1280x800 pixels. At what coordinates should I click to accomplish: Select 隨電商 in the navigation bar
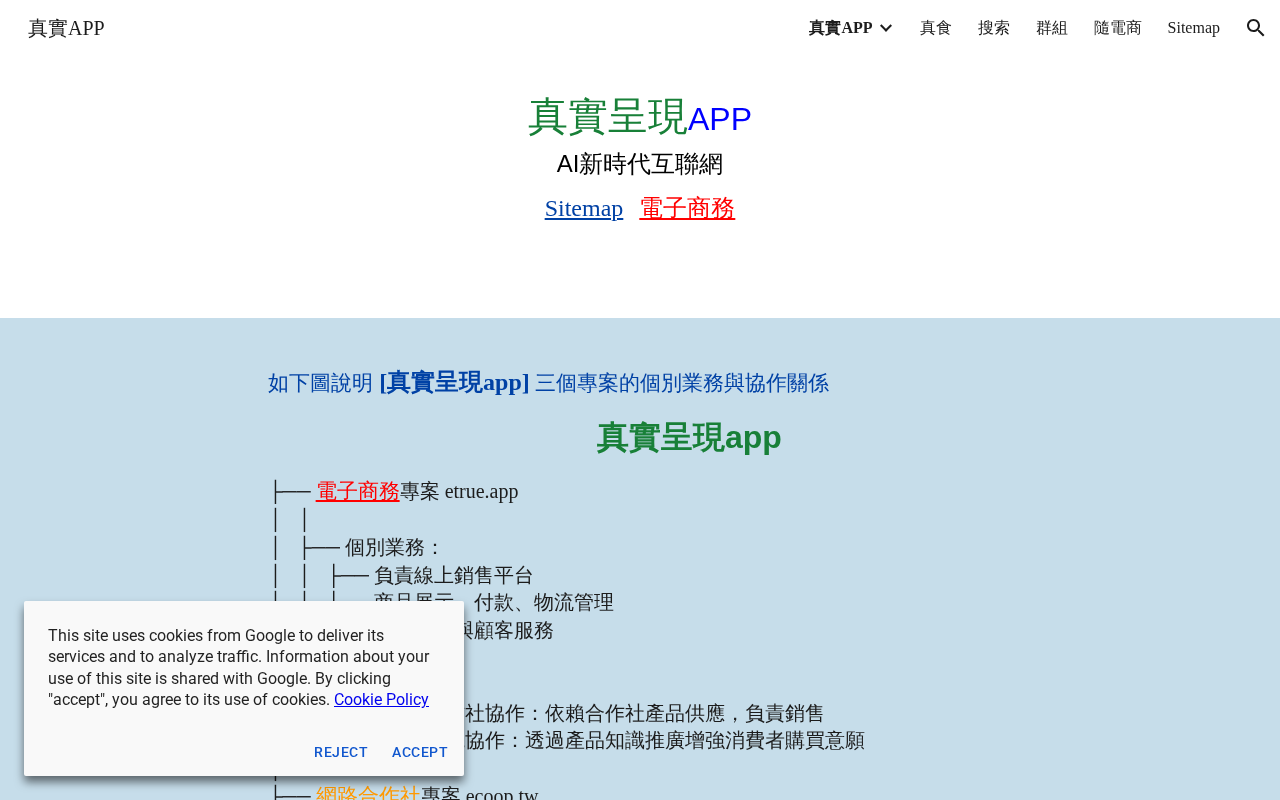click(1118, 28)
